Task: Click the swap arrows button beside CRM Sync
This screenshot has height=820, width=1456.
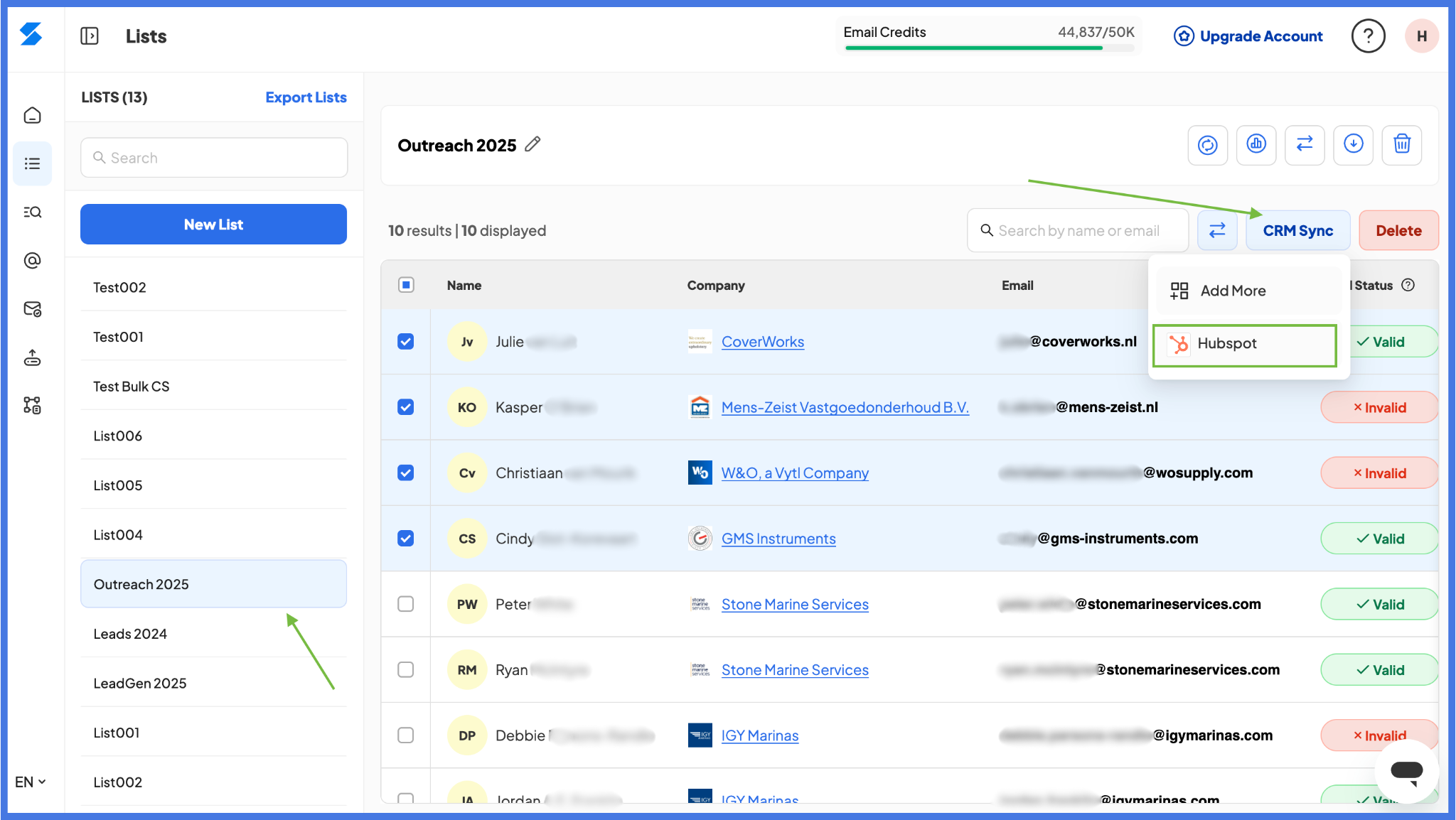Action: pyautogui.click(x=1217, y=230)
